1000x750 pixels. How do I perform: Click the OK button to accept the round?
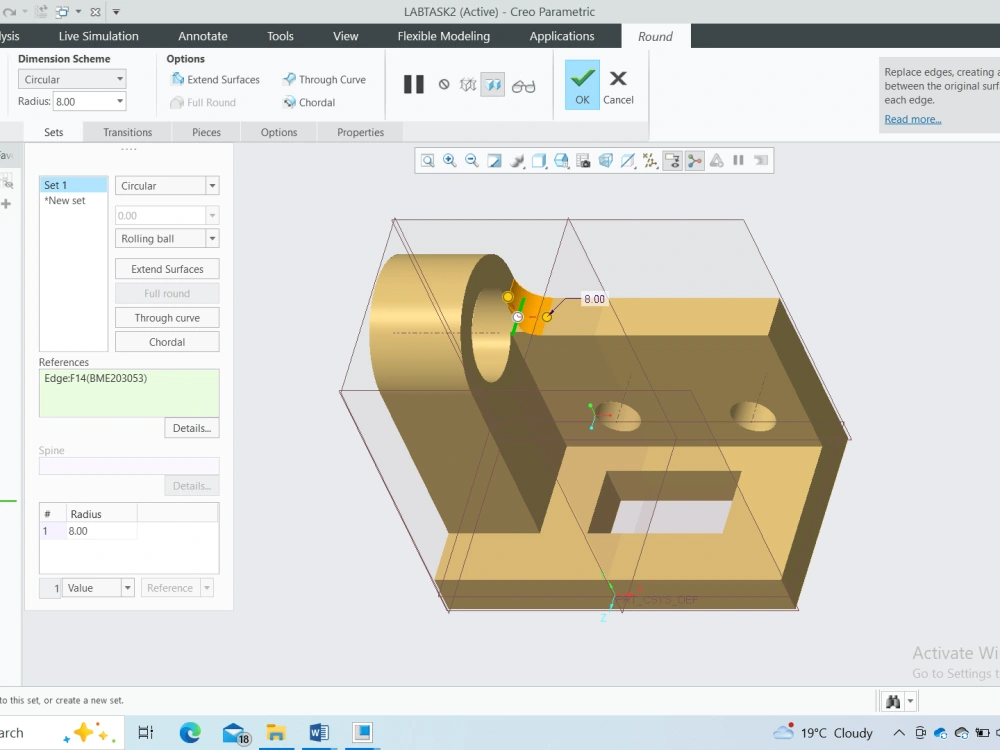tap(581, 85)
